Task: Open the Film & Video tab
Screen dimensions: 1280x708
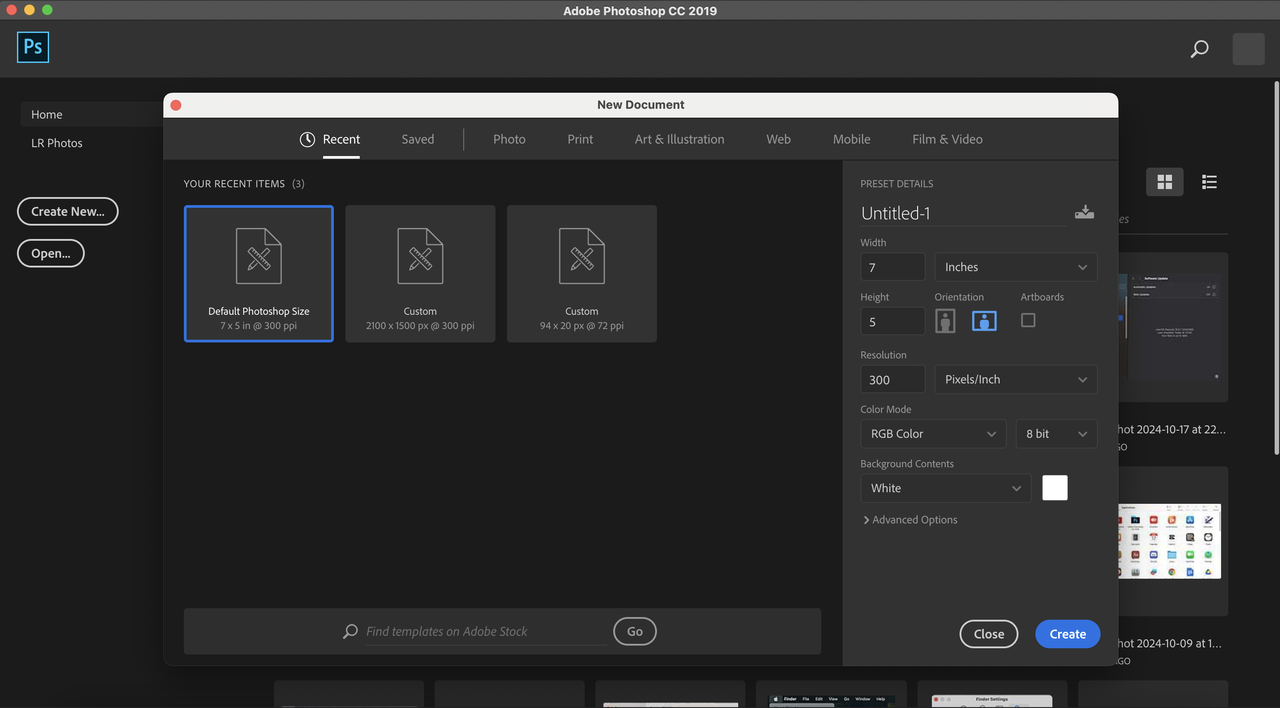Action: click(x=947, y=139)
